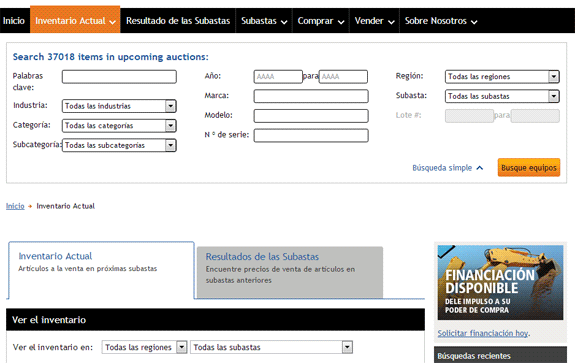This screenshot has width=575, height=363.
Task: Click Inventario Actual breadcrumb text
Action: (x=66, y=206)
